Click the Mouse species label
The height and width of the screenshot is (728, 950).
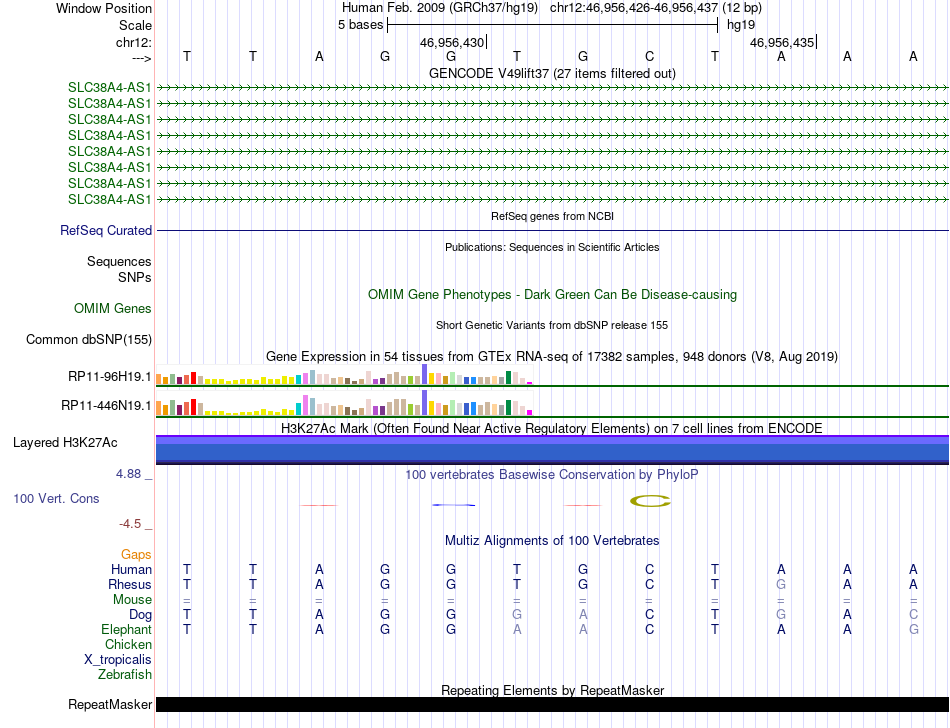pos(132,600)
